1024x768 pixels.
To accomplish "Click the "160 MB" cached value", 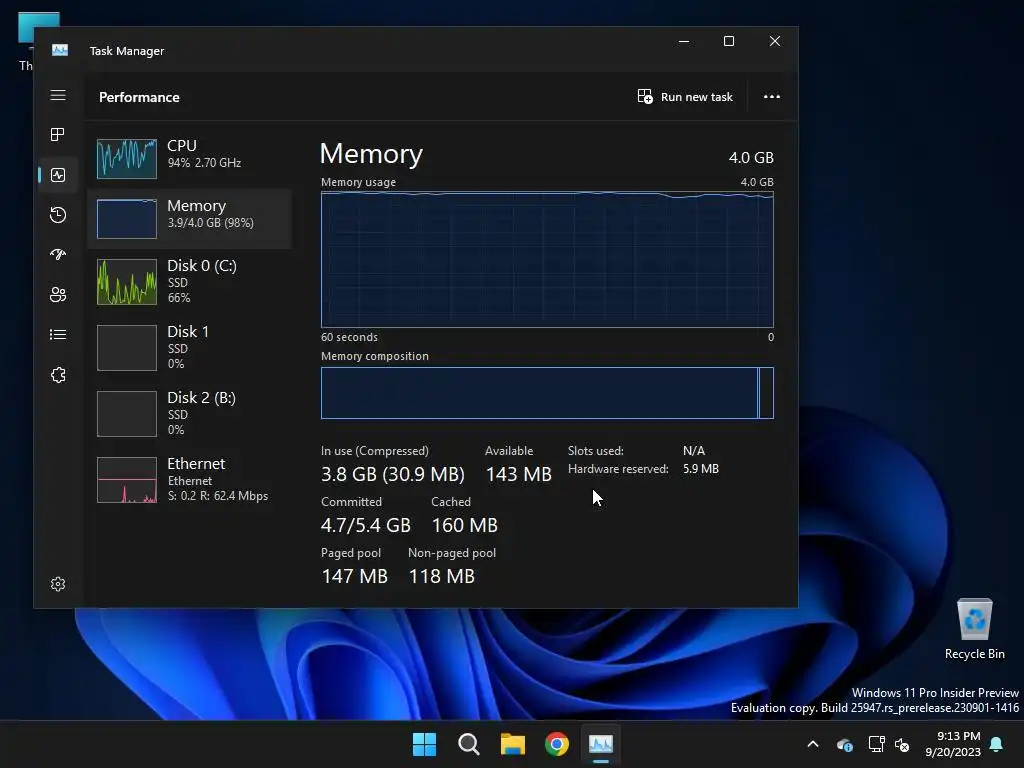I will click(x=464, y=525).
